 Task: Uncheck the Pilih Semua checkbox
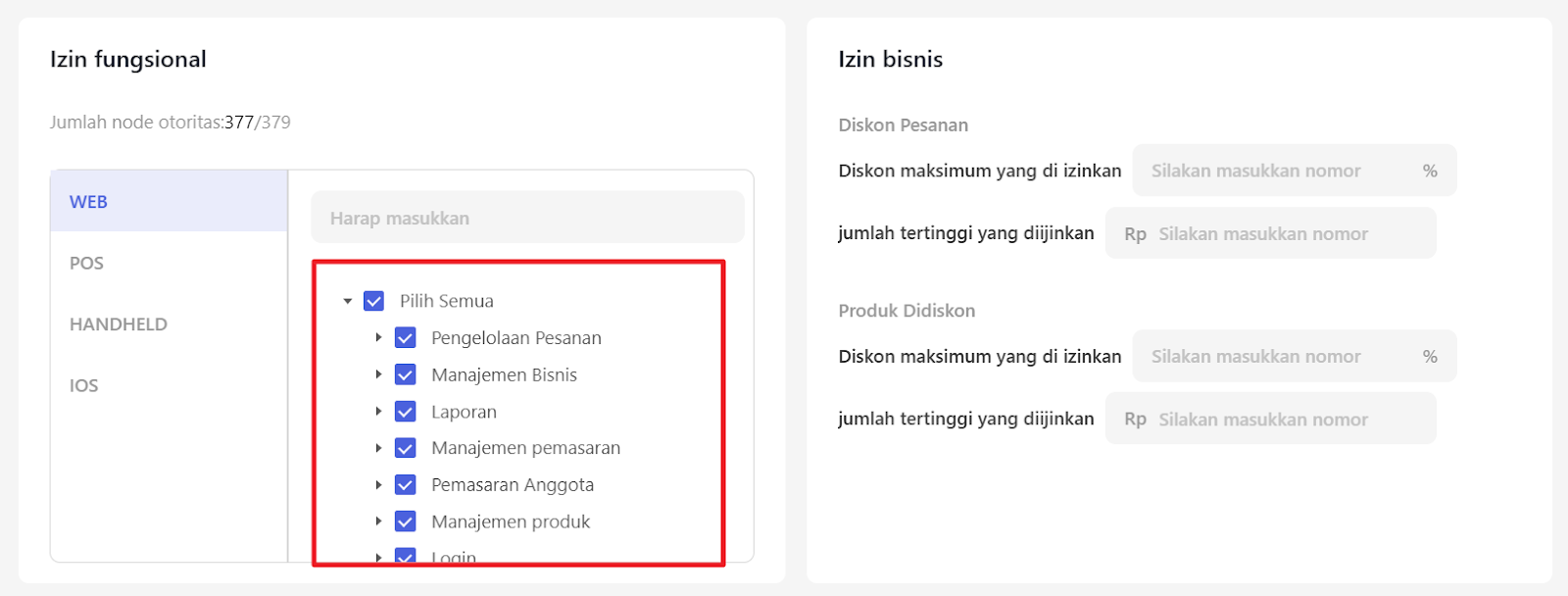click(373, 301)
